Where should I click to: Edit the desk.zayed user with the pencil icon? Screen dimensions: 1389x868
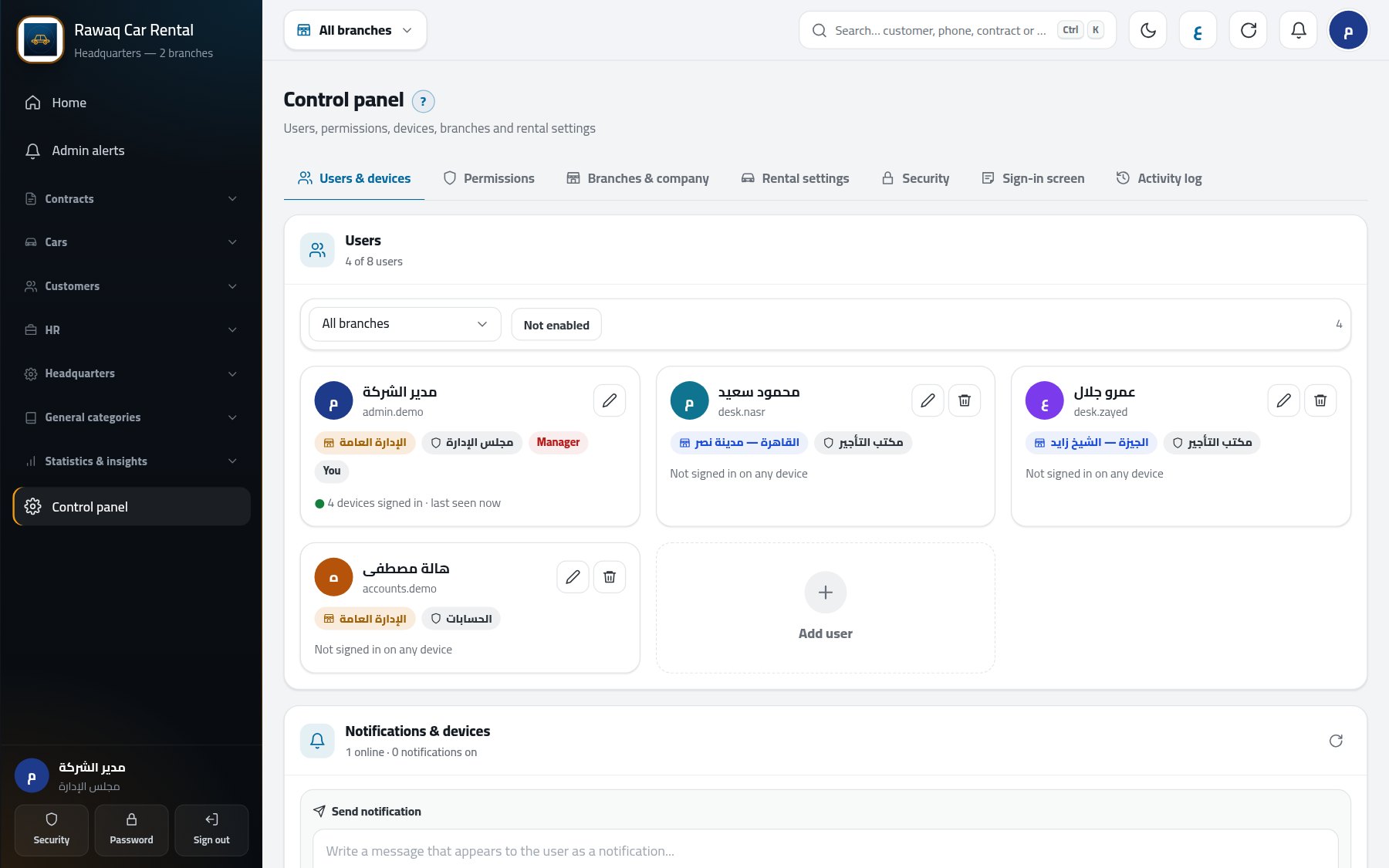point(1284,400)
